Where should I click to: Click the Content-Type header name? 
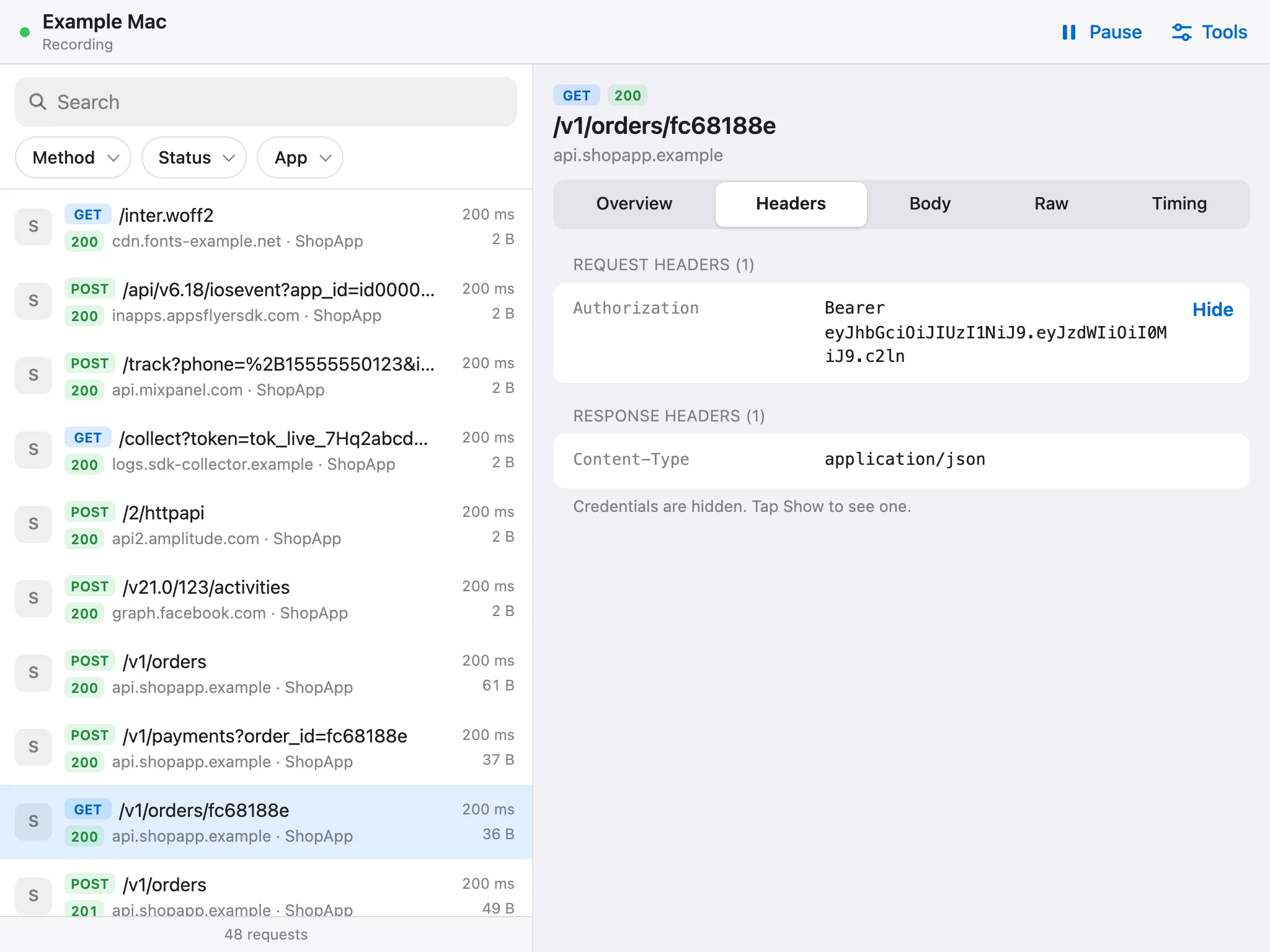coord(631,459)
